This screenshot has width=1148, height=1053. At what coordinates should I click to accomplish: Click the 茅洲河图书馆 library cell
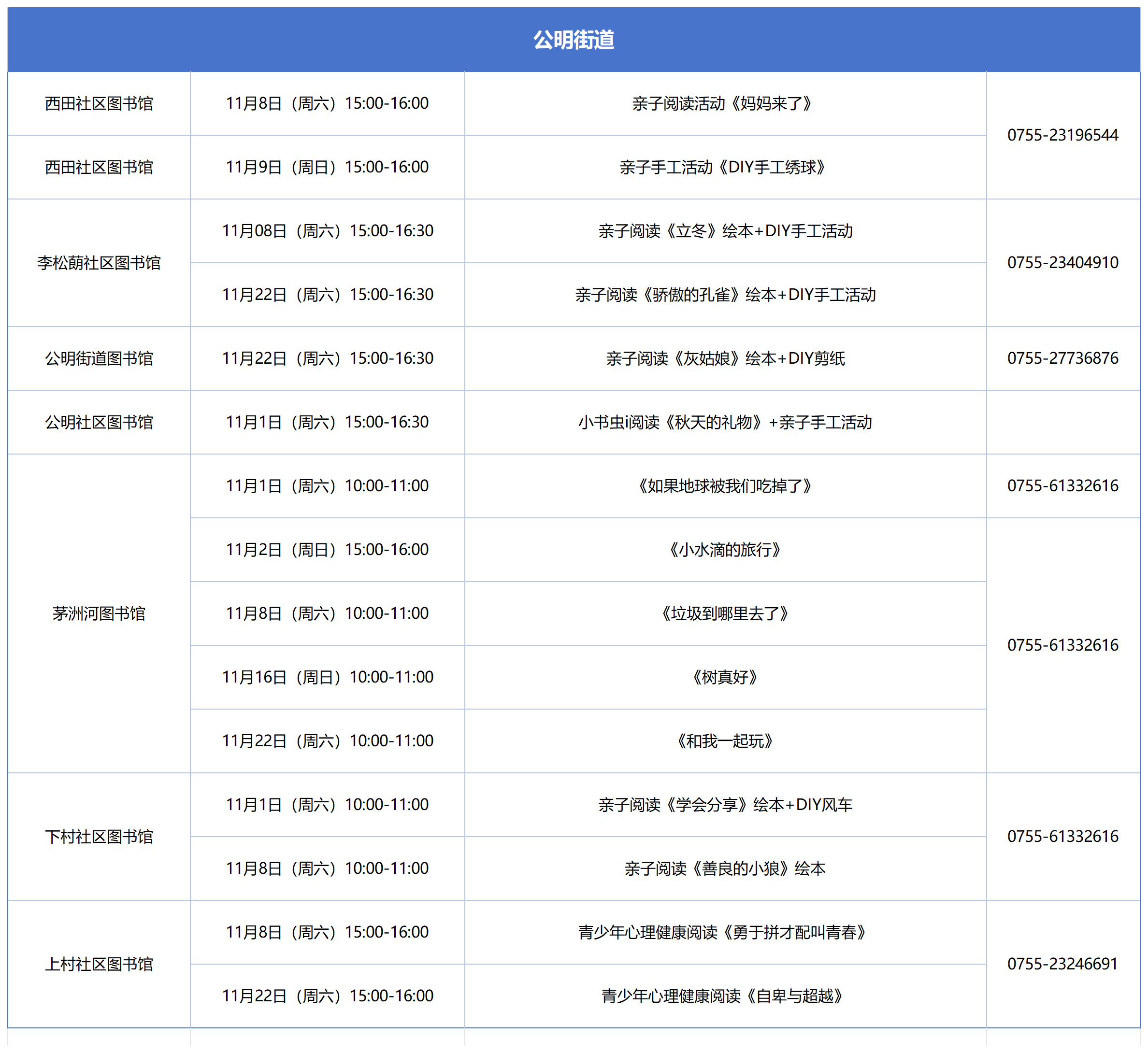[x=99, y=613]
